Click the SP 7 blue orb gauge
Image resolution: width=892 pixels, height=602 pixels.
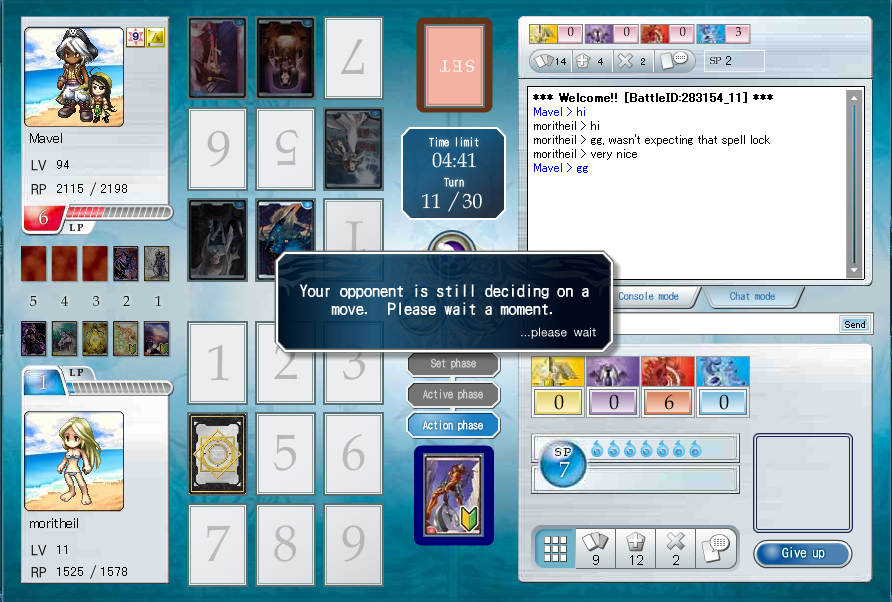click(x=562, y=463)
